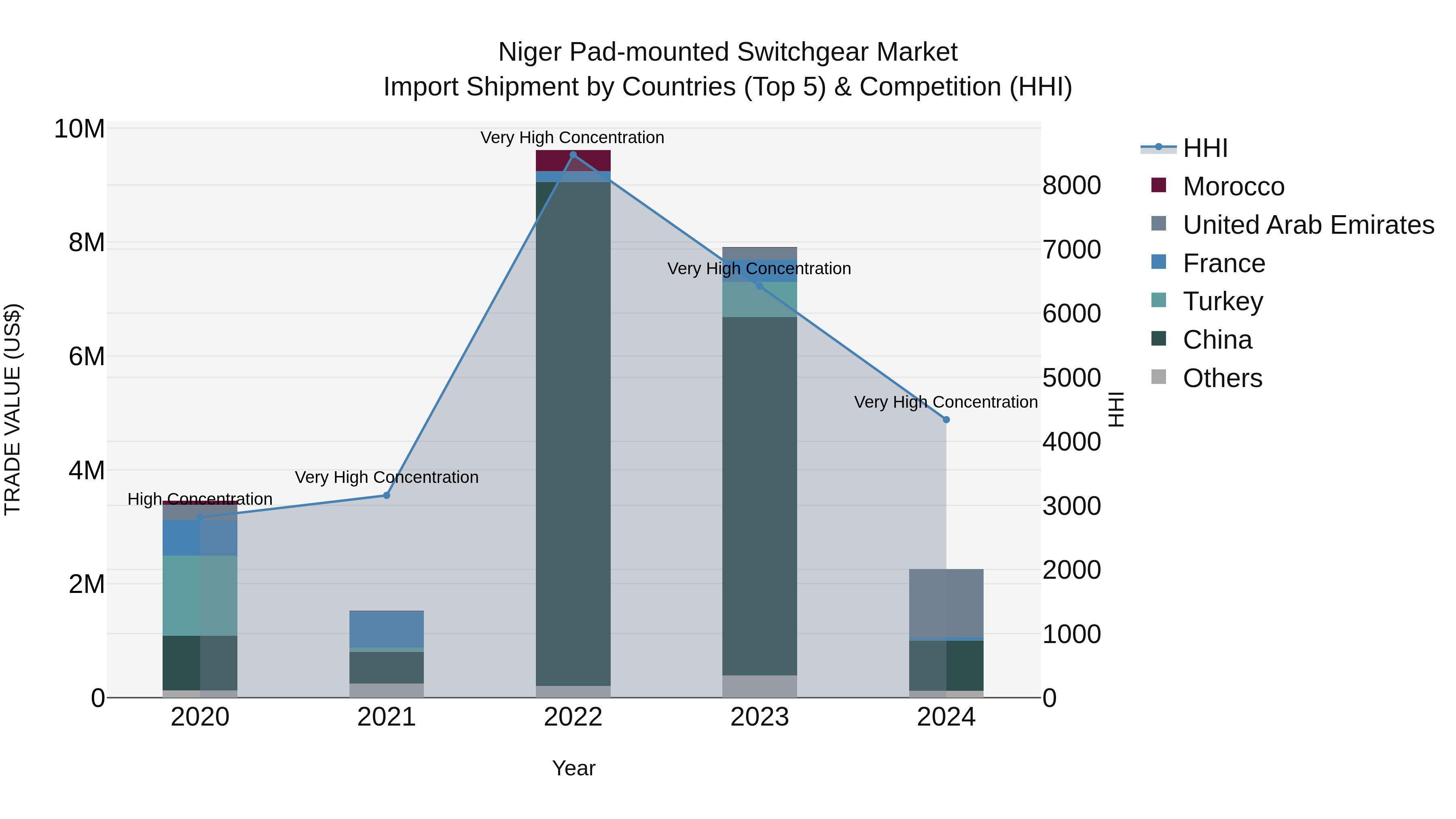Click the Turkey color swatch in legend
Image resolution: width=1456 pixels, height=819 pixels.
[x=1158, y=300]
